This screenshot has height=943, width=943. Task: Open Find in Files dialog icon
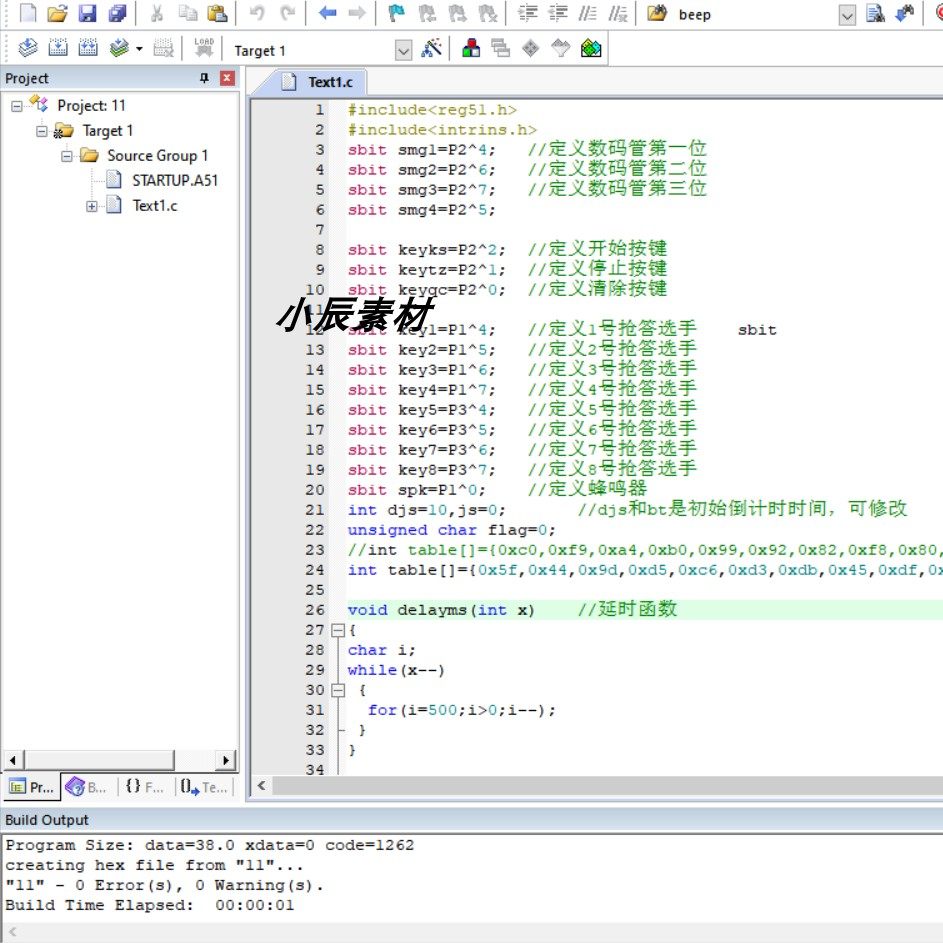click(x=657, y=13)
